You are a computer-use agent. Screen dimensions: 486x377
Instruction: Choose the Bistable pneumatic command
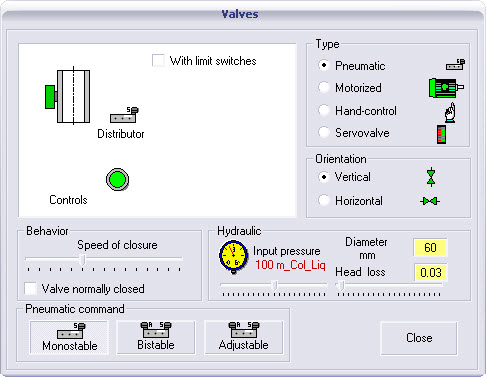pos(156,337)
